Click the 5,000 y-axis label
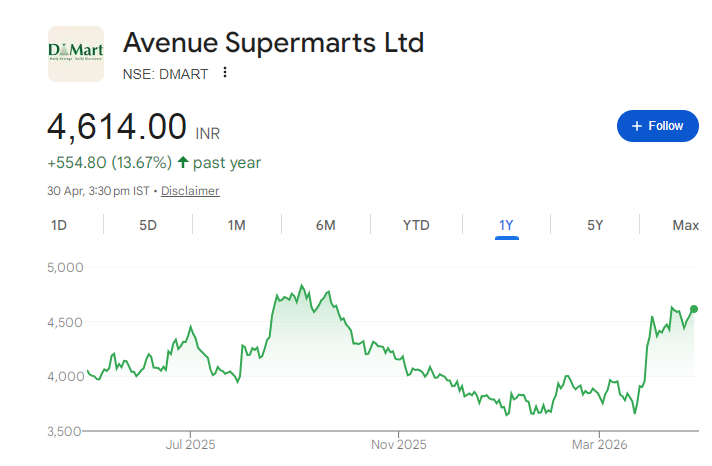The height and width of the screenshot is (466, 712). pos(65,267)
